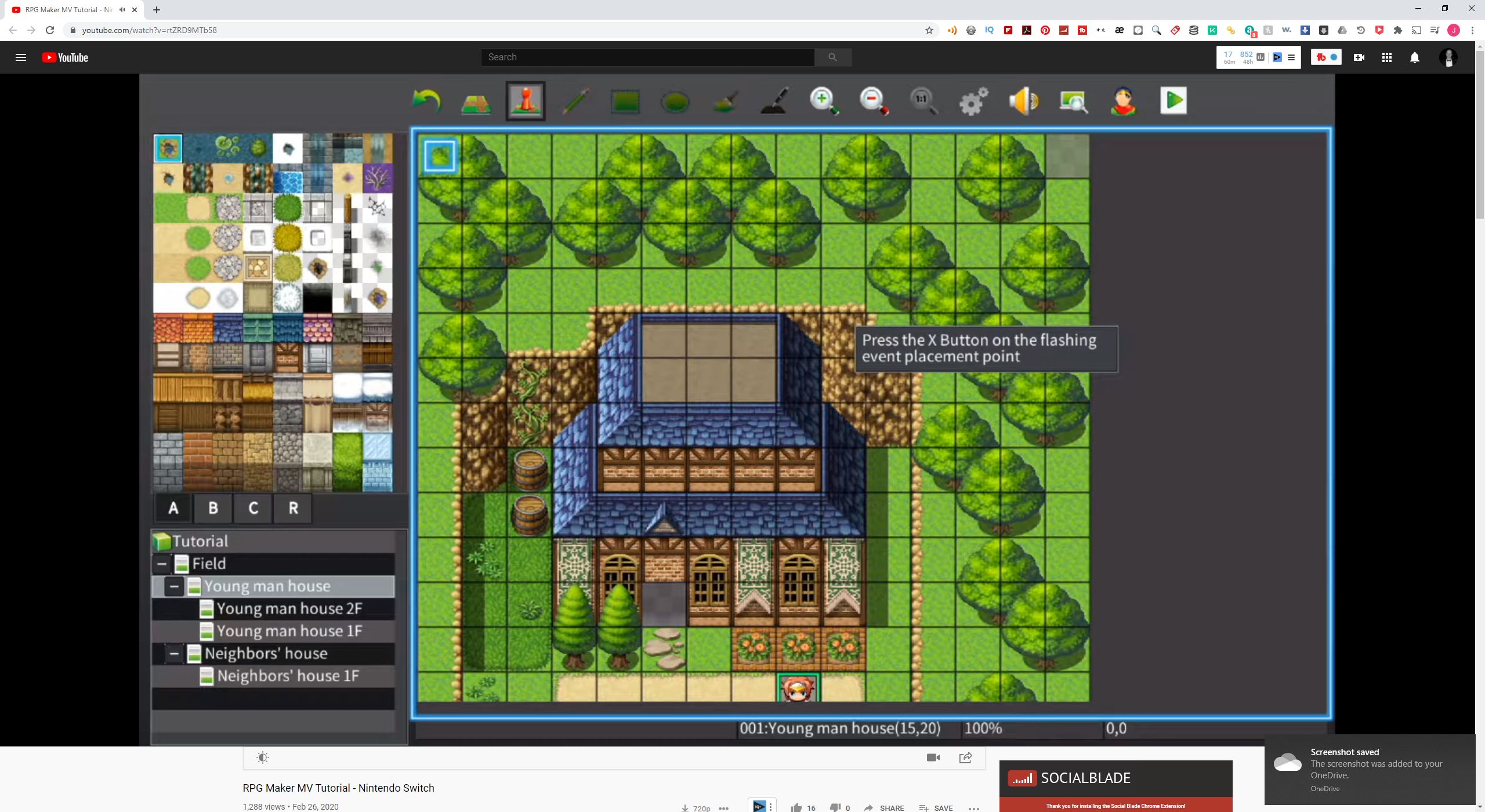Select the Shadow pen tool
Screen dimensions: 1485x812
774,101
